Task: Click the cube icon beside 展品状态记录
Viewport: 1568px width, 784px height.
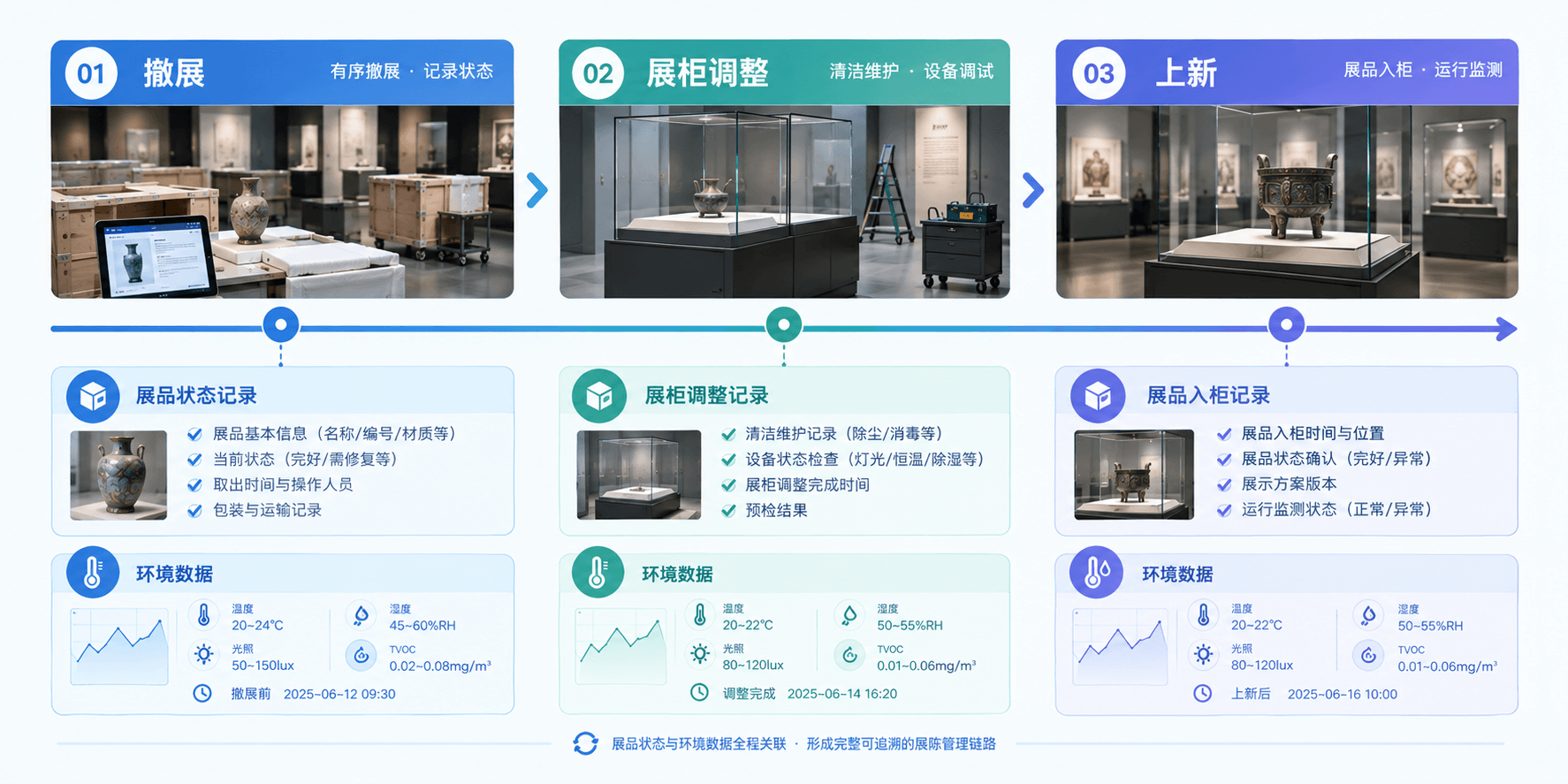Action: (93, 396)
